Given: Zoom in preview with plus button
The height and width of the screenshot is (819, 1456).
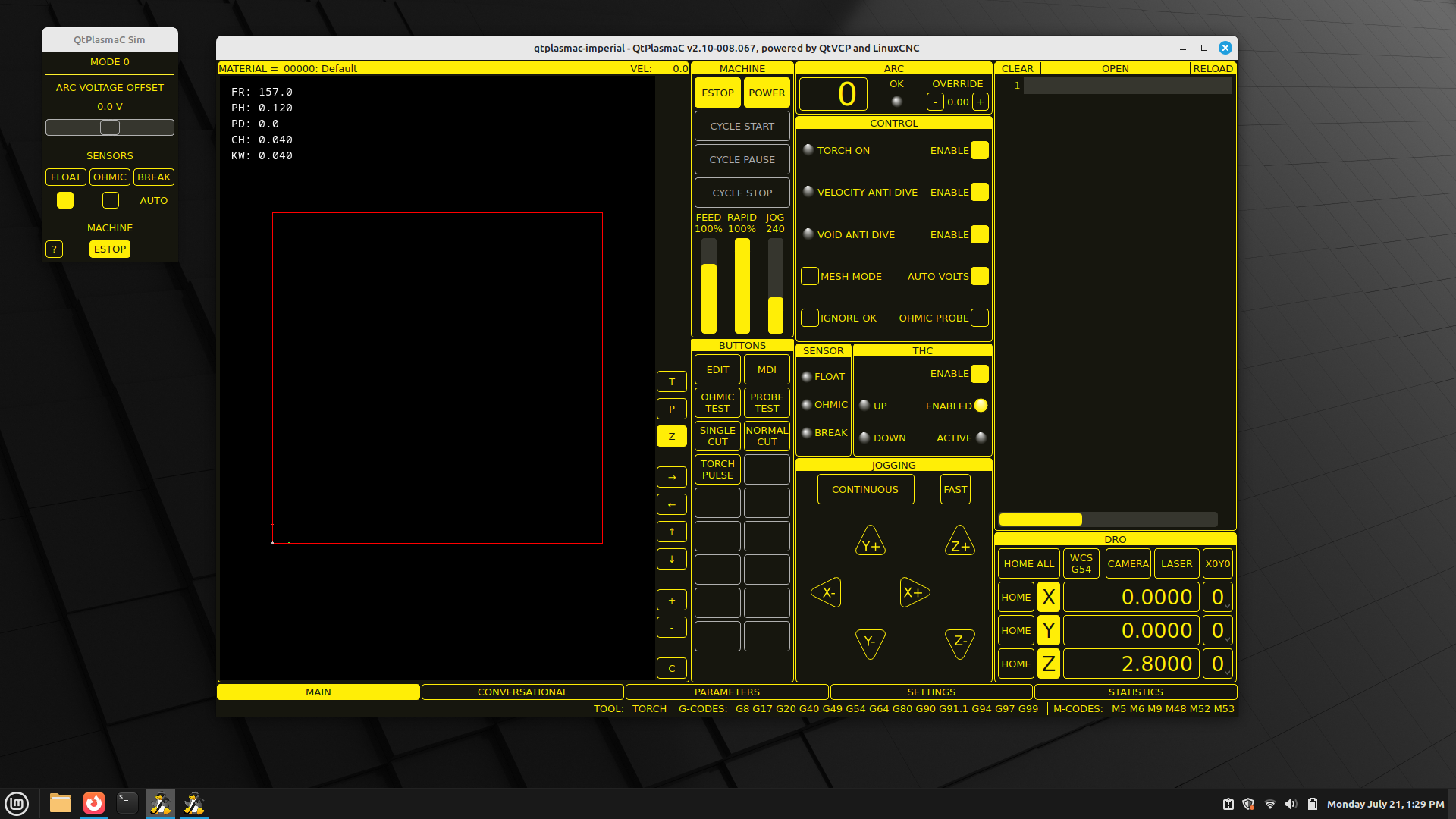Looking at the screenshot, I should [x=672, y=600].
